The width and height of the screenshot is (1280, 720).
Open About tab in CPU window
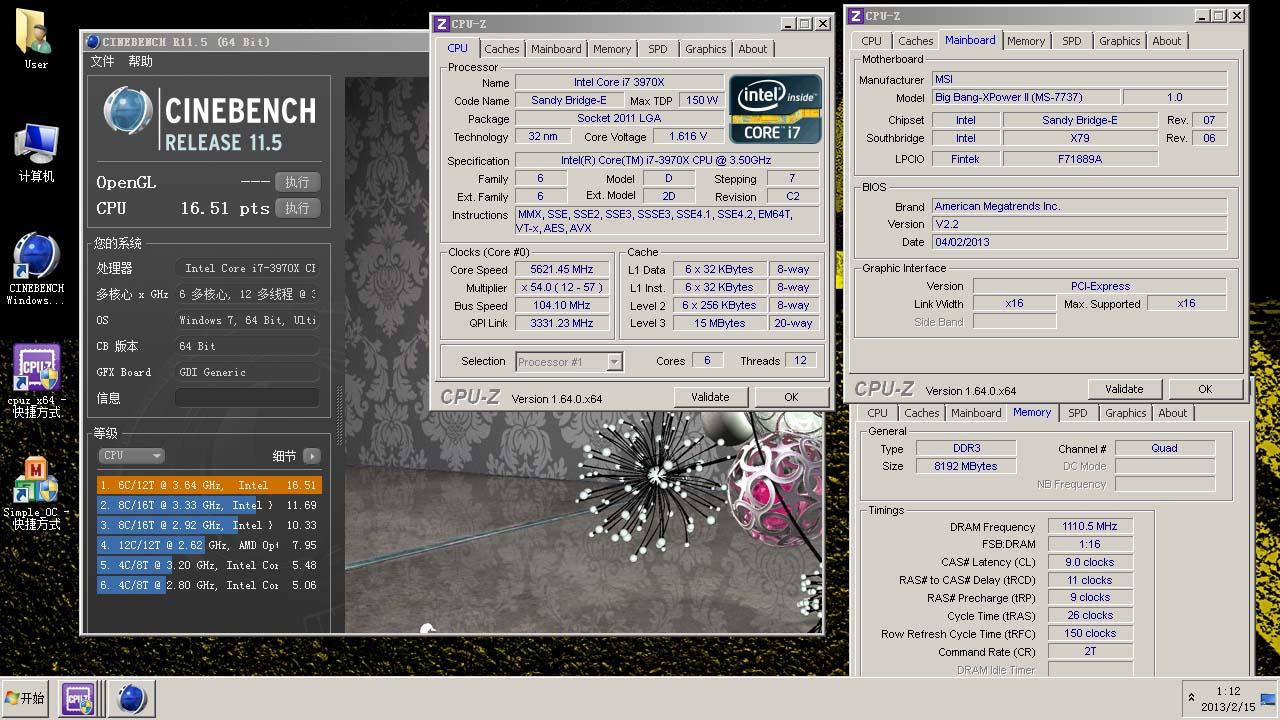753,49
